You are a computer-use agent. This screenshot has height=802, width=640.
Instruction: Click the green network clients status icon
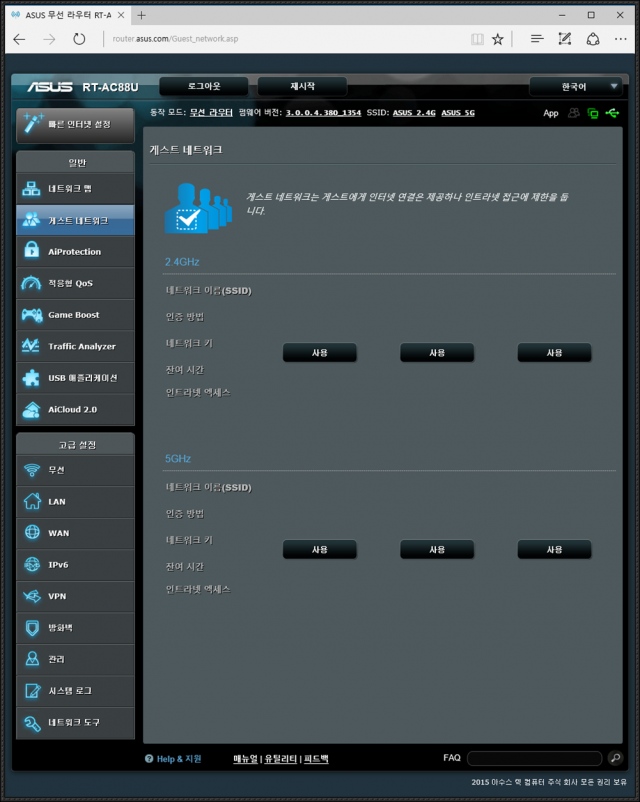(593, 113)
